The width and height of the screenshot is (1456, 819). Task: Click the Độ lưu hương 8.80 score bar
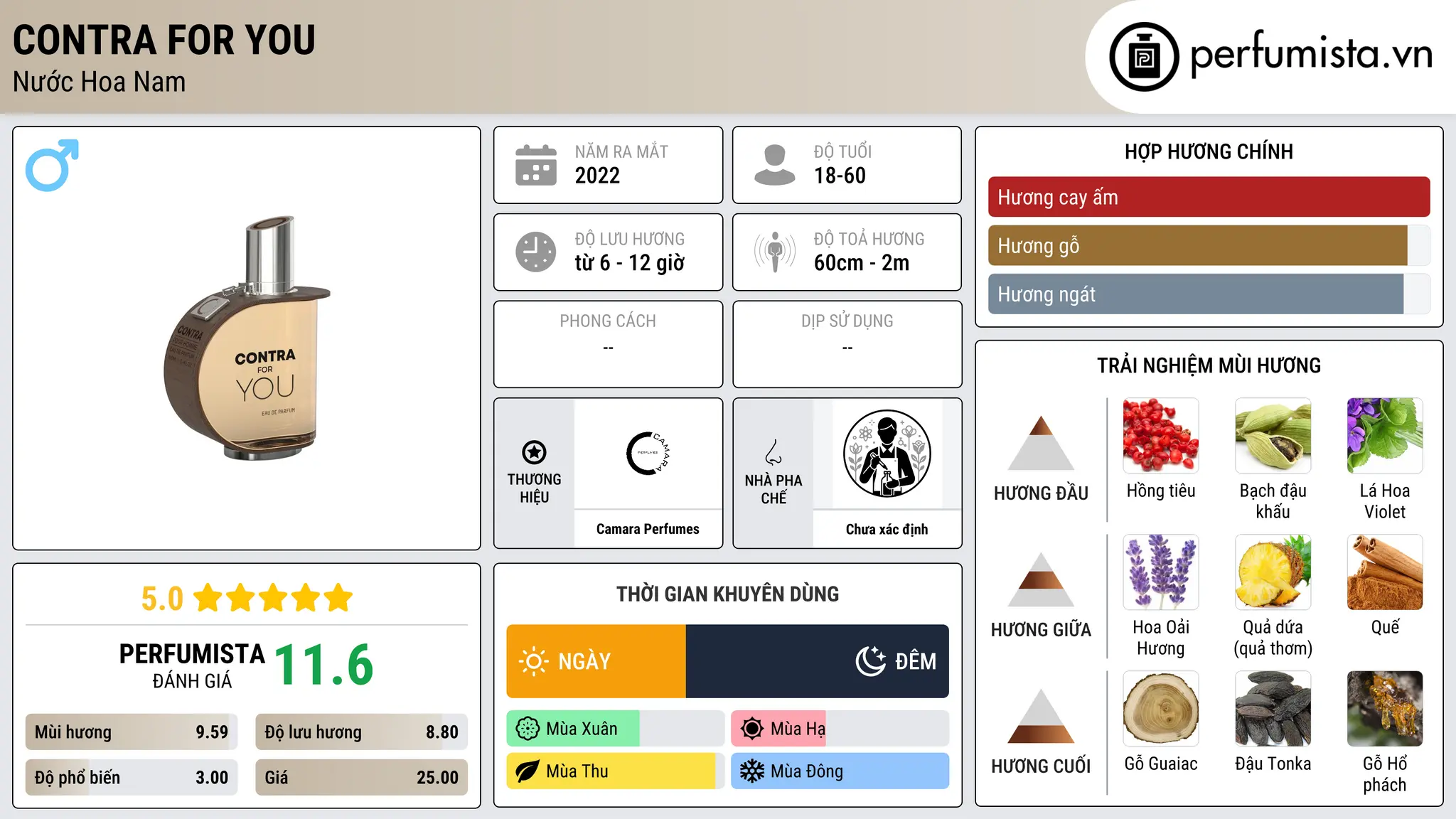tap(361, 732)
